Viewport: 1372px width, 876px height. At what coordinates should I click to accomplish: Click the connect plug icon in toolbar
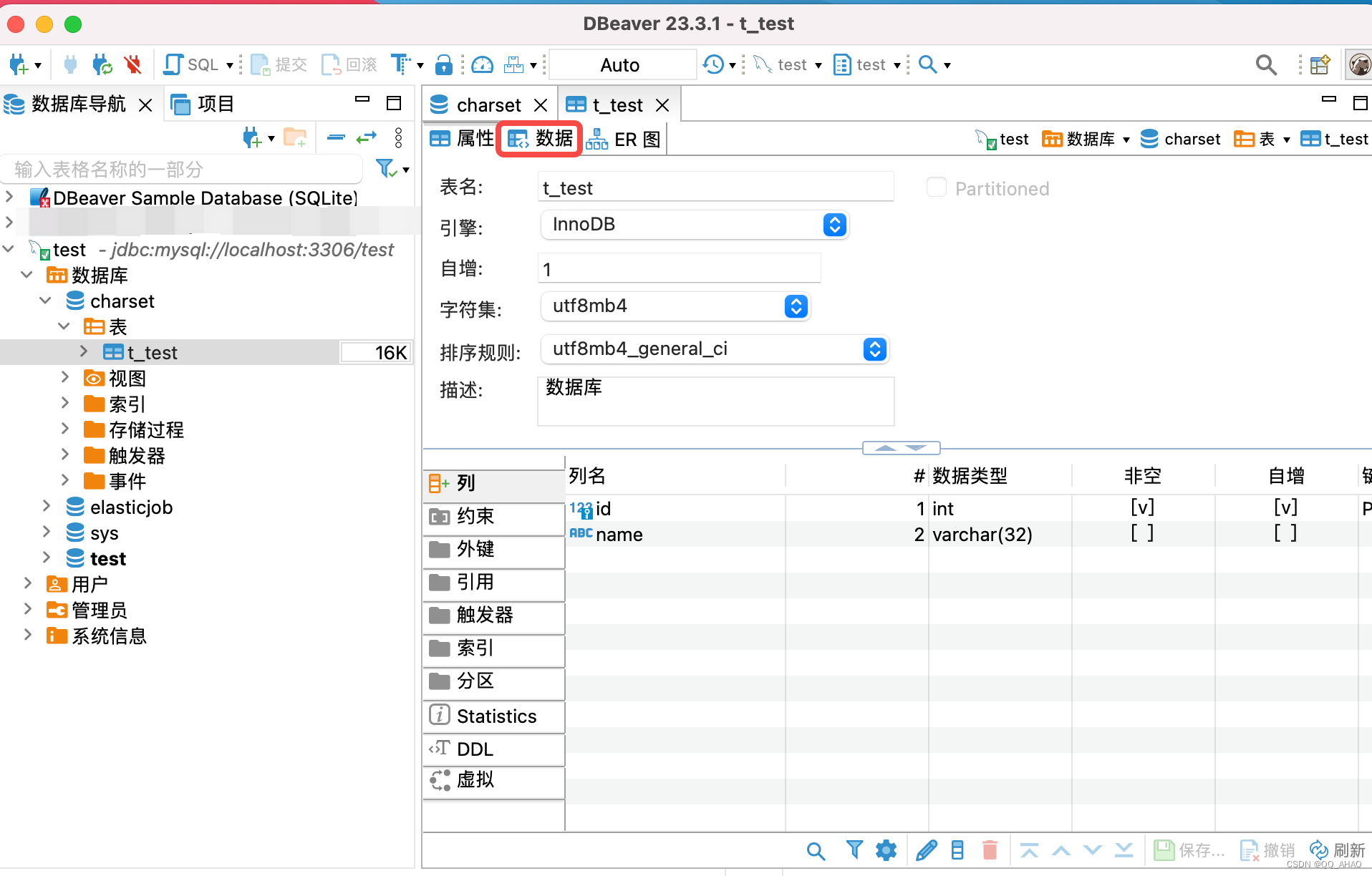pyautogui.click(x=70, y=65)
